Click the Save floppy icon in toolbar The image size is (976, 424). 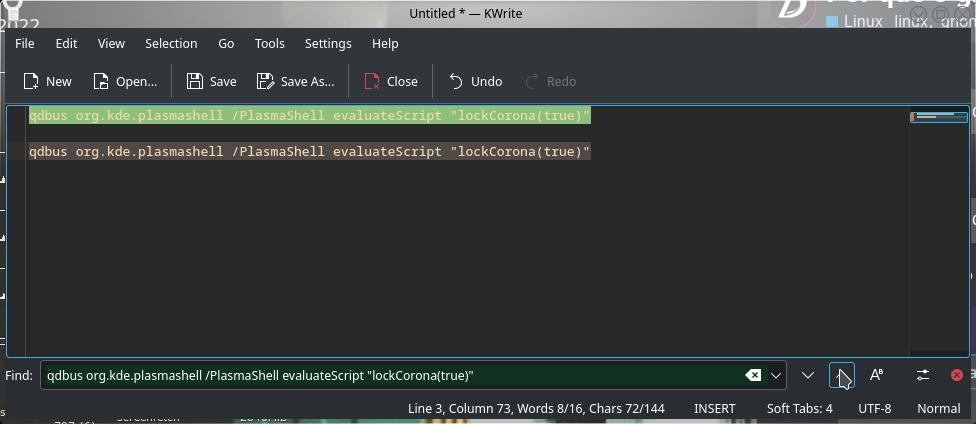(x=195, y=82)
